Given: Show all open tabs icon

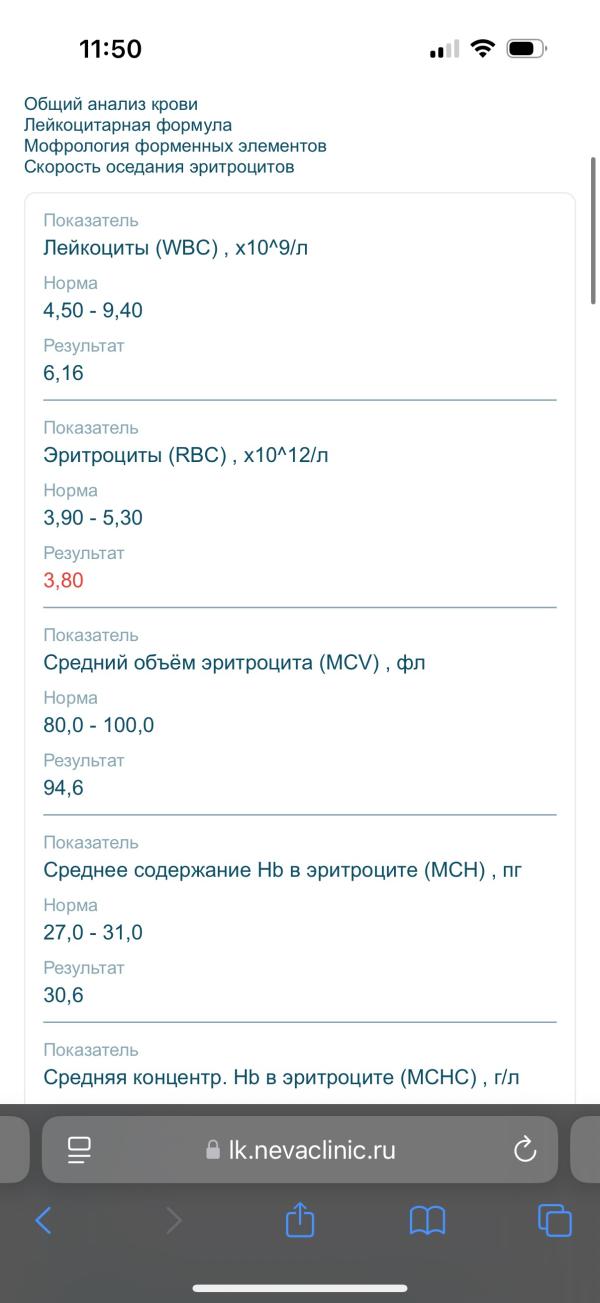Looking at the screenshot, I should [x=555, y=1220].
